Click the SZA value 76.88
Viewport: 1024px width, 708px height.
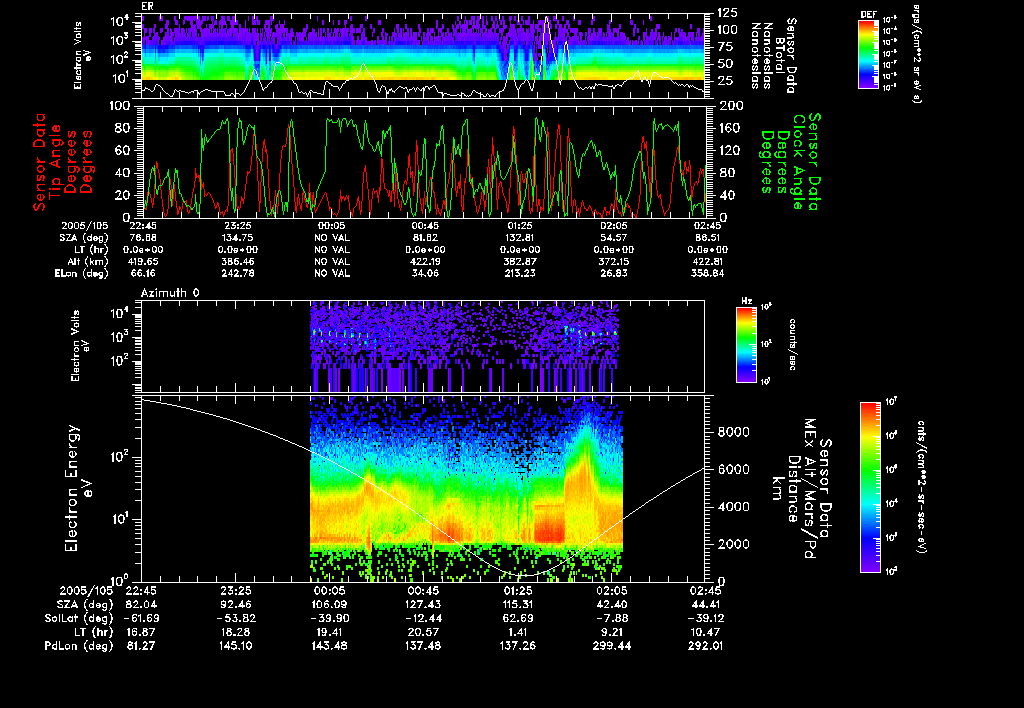[x=144, y=238]
